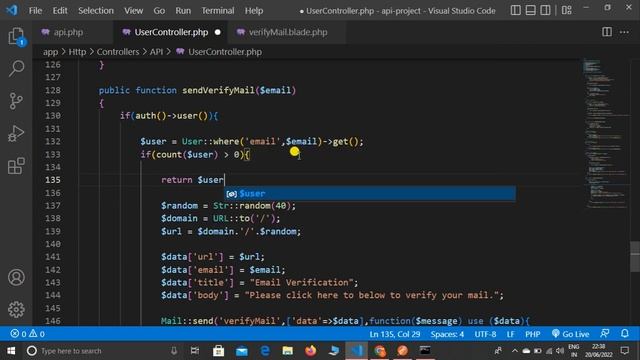Open errors and warnings in status bar
640x360 pixels.
[27, 334]
